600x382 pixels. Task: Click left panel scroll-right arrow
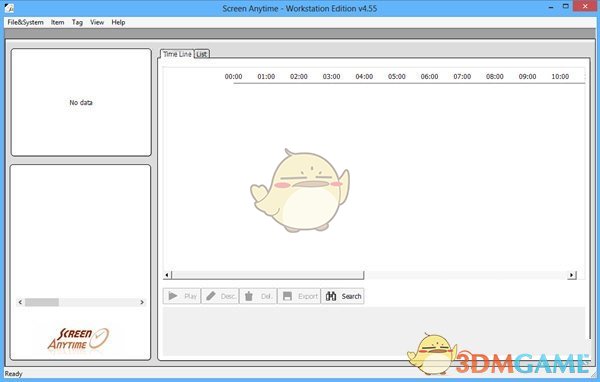142,302
